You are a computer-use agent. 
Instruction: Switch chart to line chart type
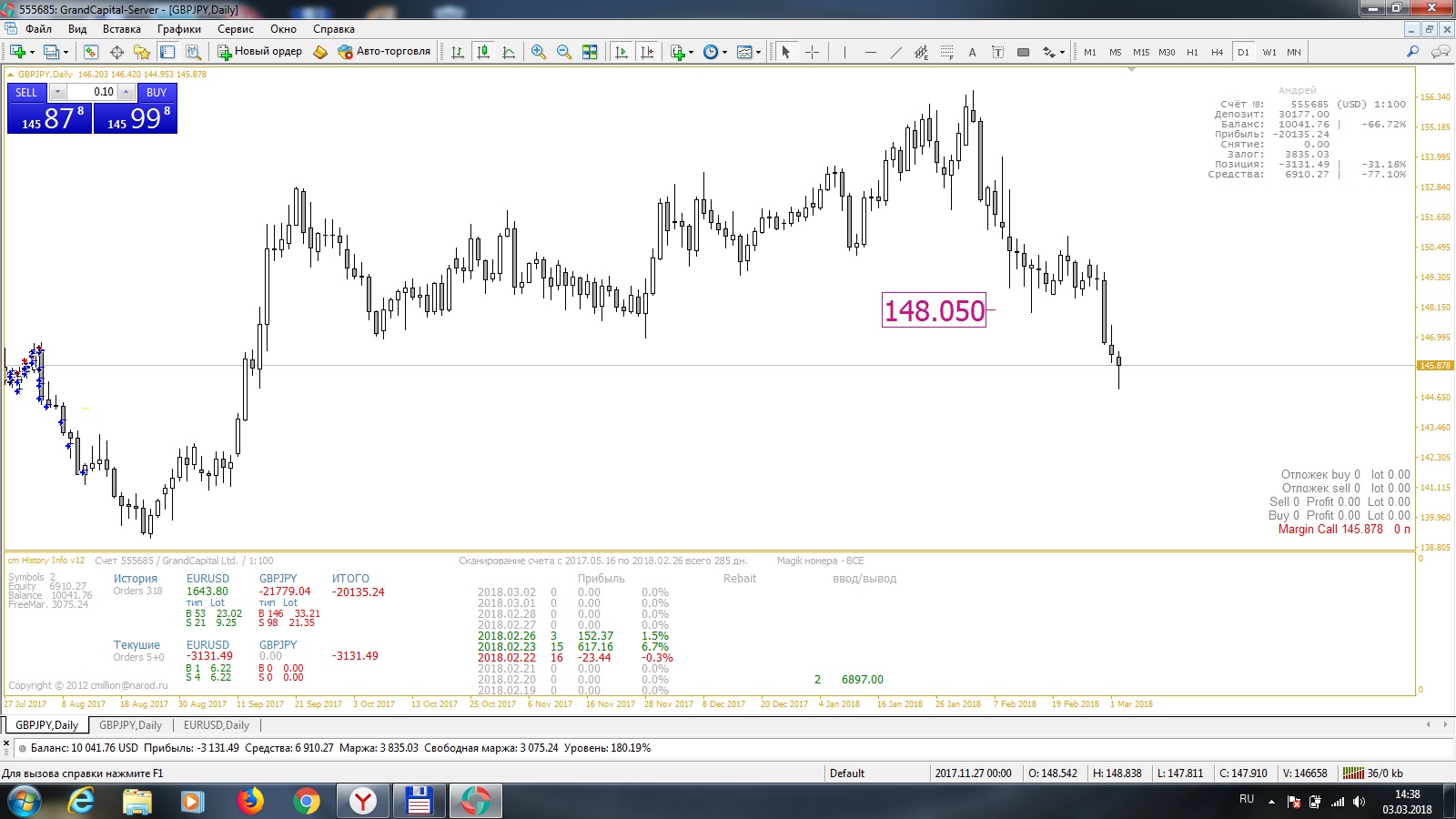(509, 52)
